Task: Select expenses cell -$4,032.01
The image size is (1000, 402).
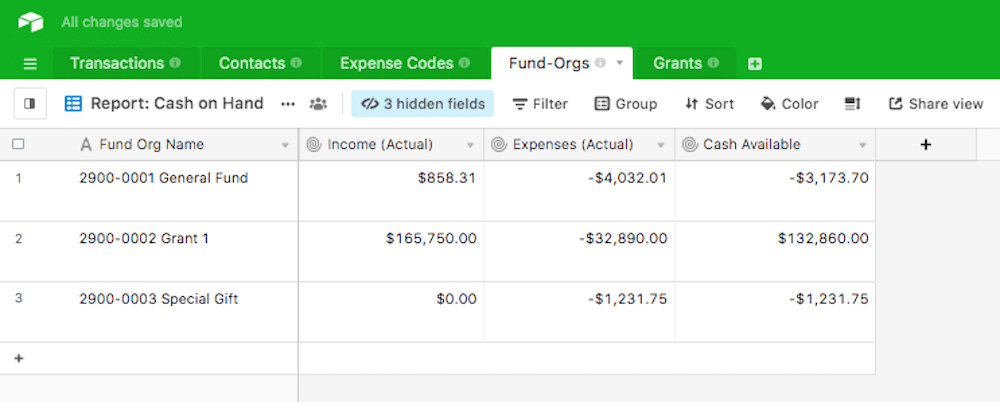Action: (x=579, y=191)
